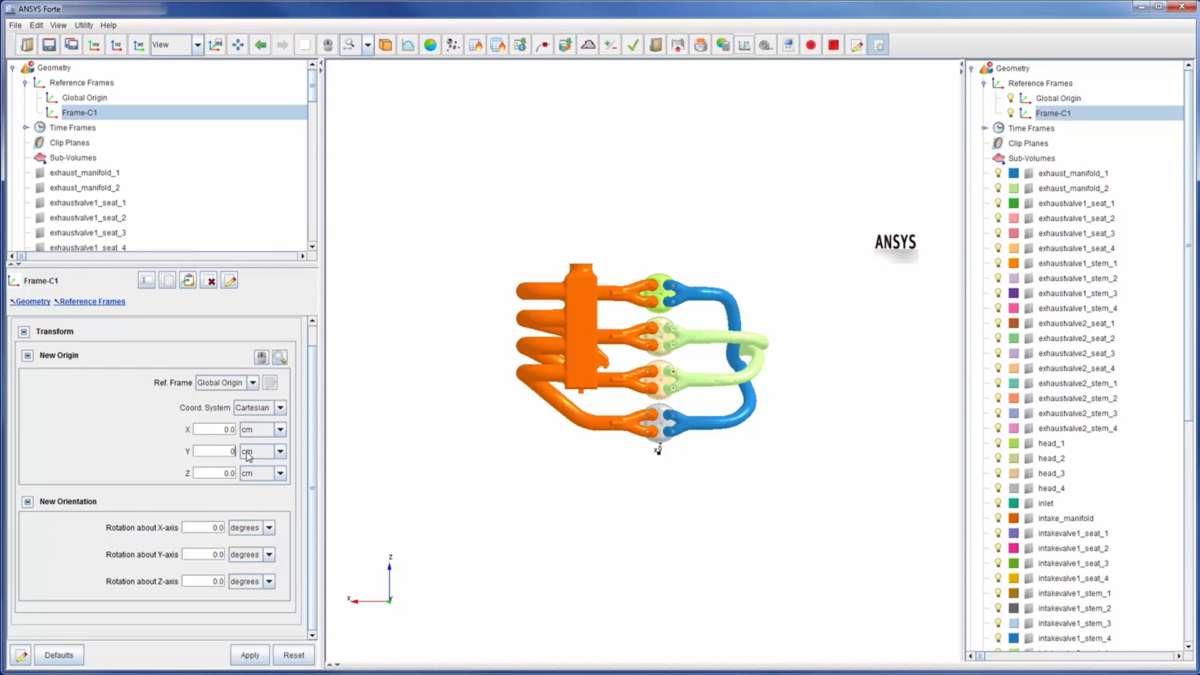Open the X unit cm dropdown
This screenshot has height=675, width=1200.
pyautogui.click(x=280, y=430)
